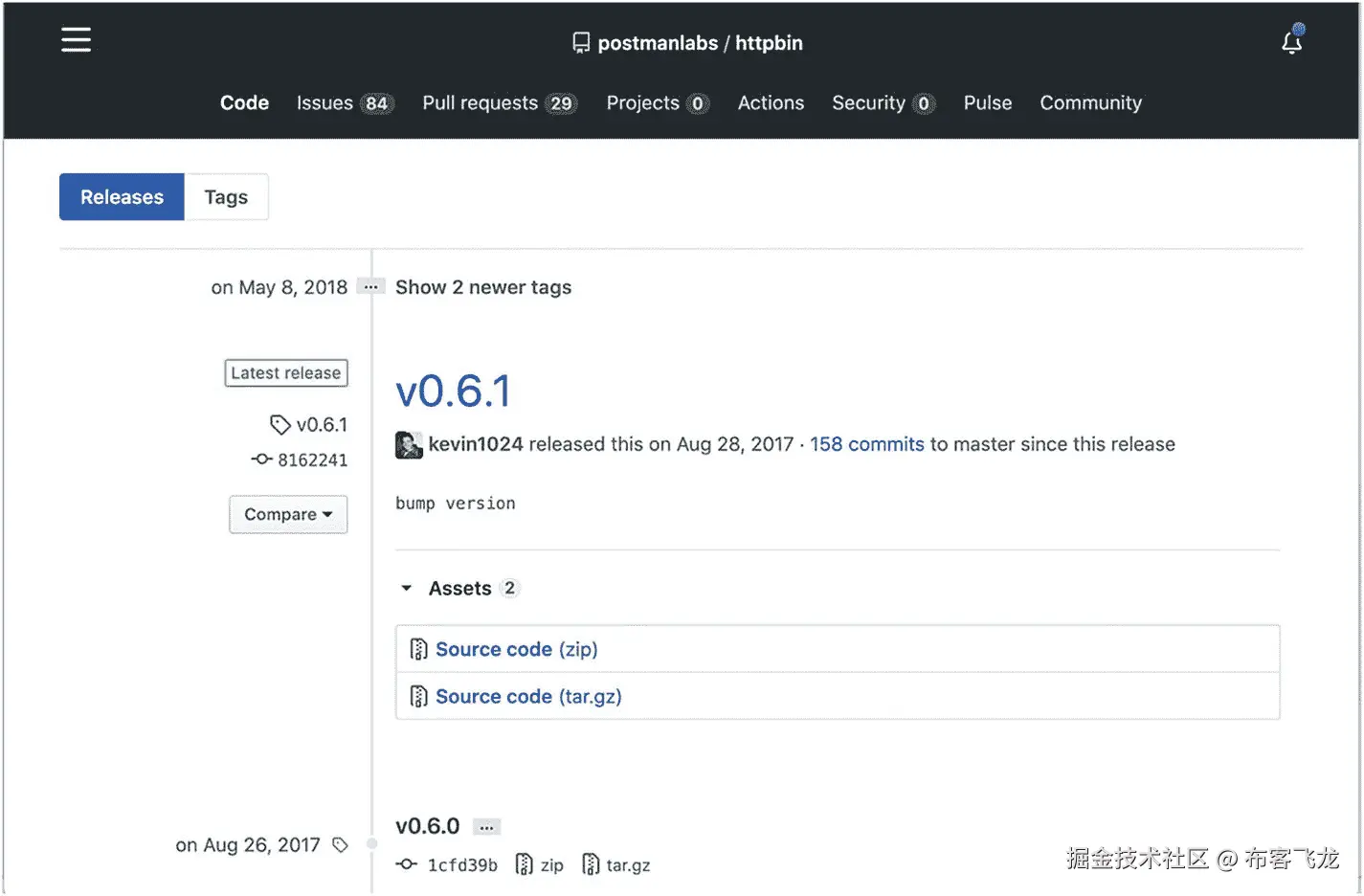Viewport: 1364px width, 896px height.
Task: Select the Releases tab
Action: coord(122,197)
